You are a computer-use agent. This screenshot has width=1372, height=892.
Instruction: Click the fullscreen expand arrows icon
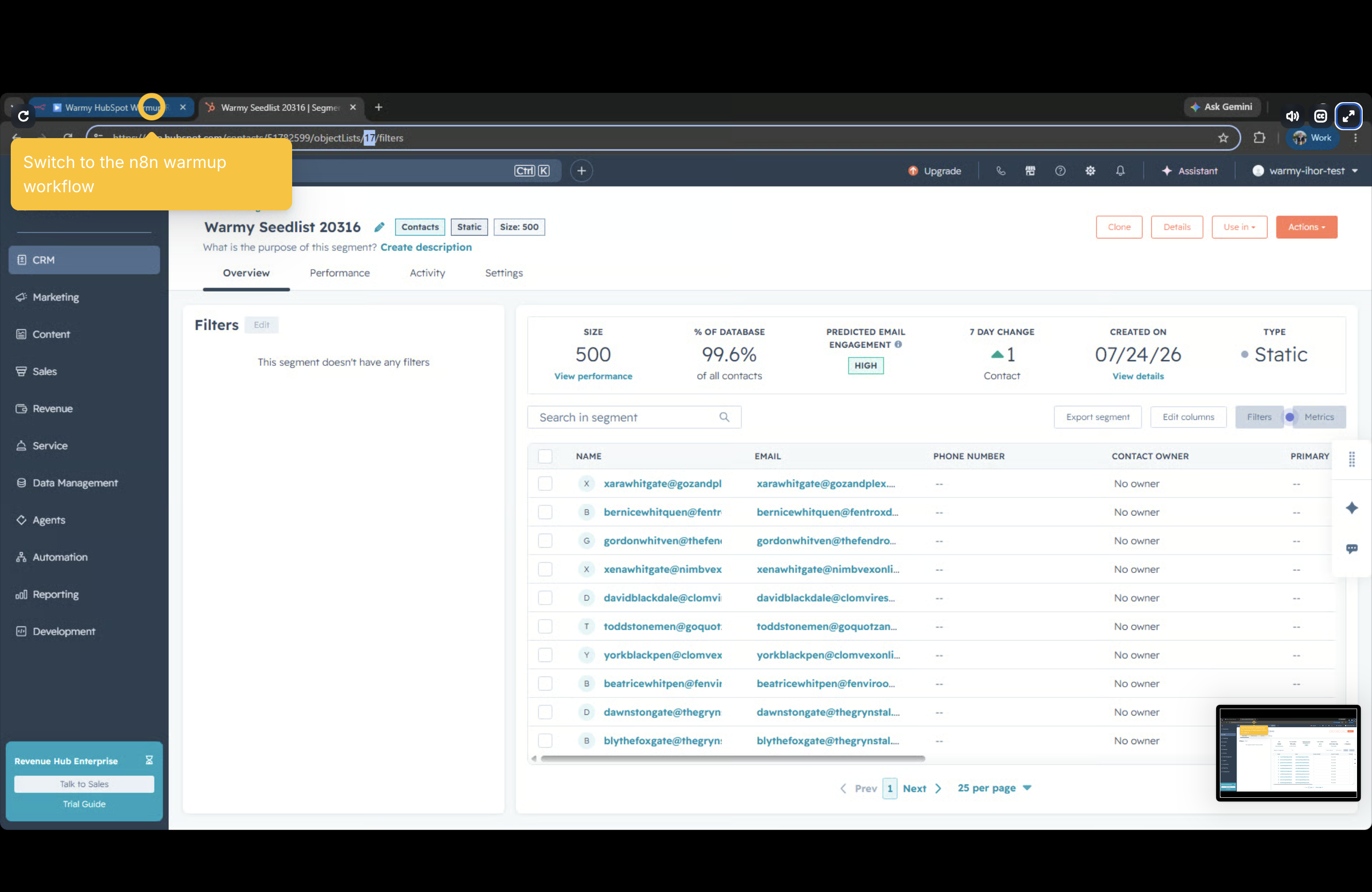(1348, 116)
